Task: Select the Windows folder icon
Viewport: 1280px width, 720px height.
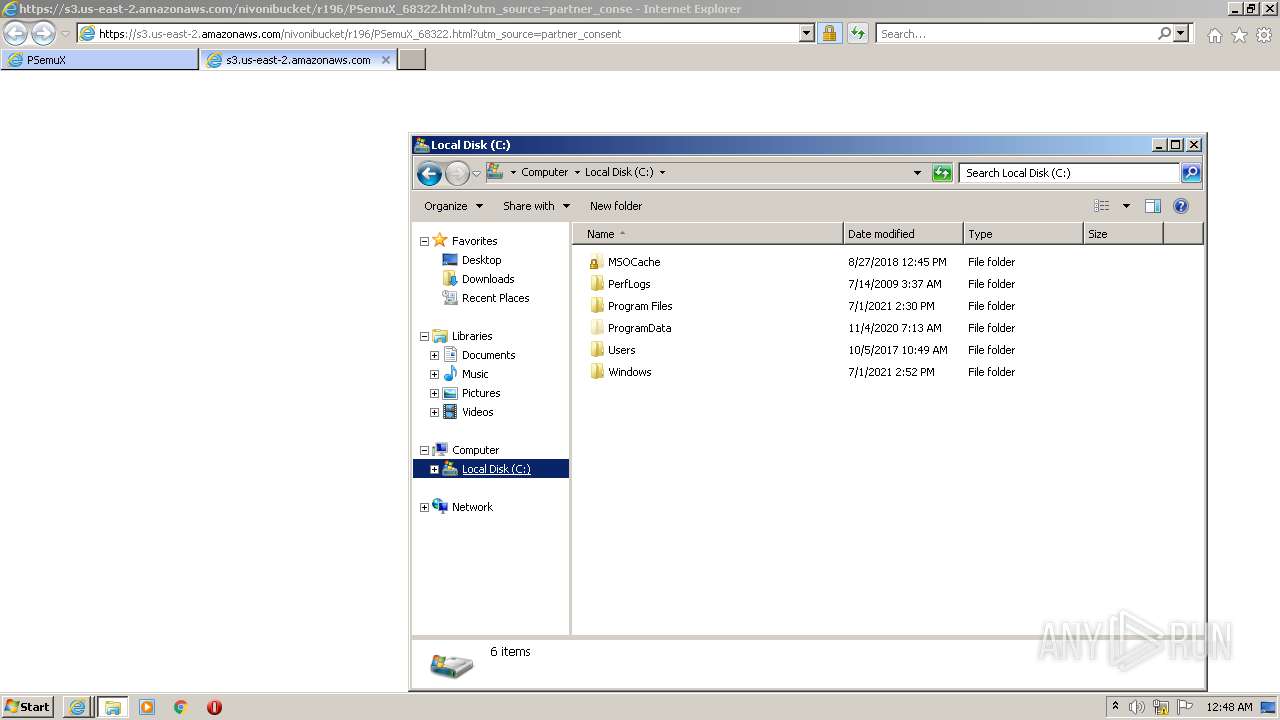Action: 597,372
